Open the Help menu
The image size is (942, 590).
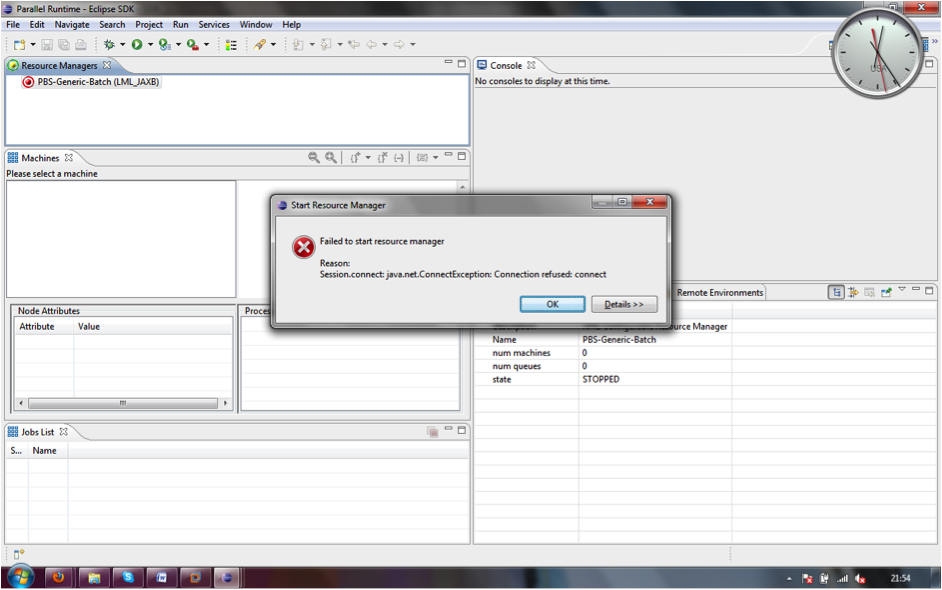coord(291,25)
